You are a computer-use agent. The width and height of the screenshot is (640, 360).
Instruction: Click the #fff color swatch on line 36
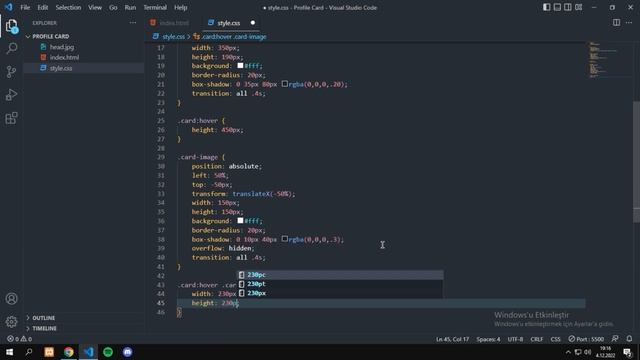240,221
